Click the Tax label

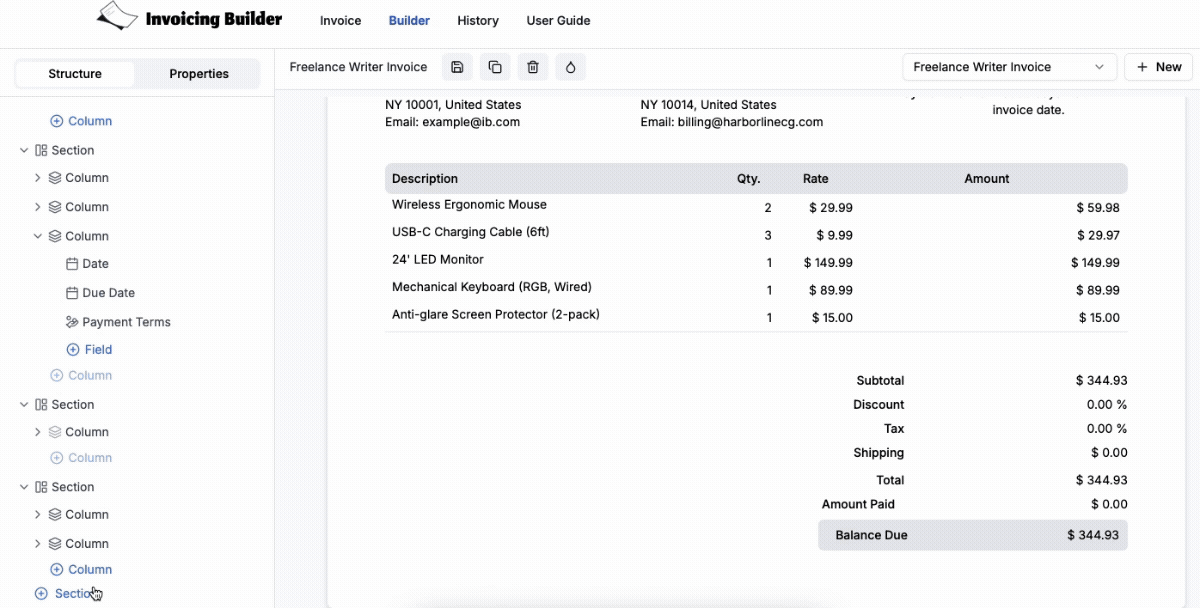pos(894,429)
